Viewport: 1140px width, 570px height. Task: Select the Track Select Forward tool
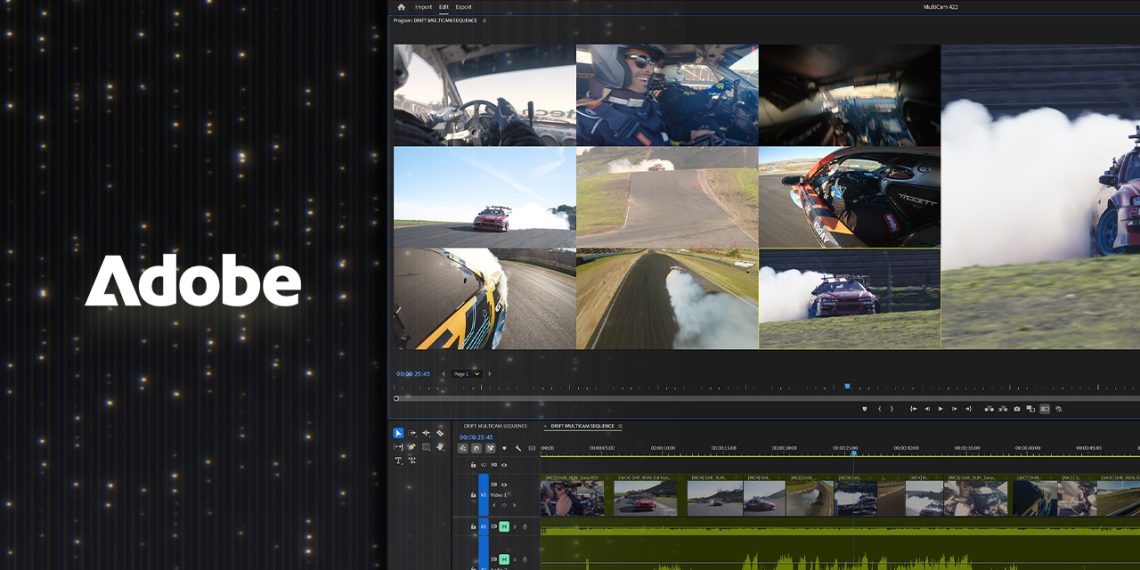pos(412,433)
